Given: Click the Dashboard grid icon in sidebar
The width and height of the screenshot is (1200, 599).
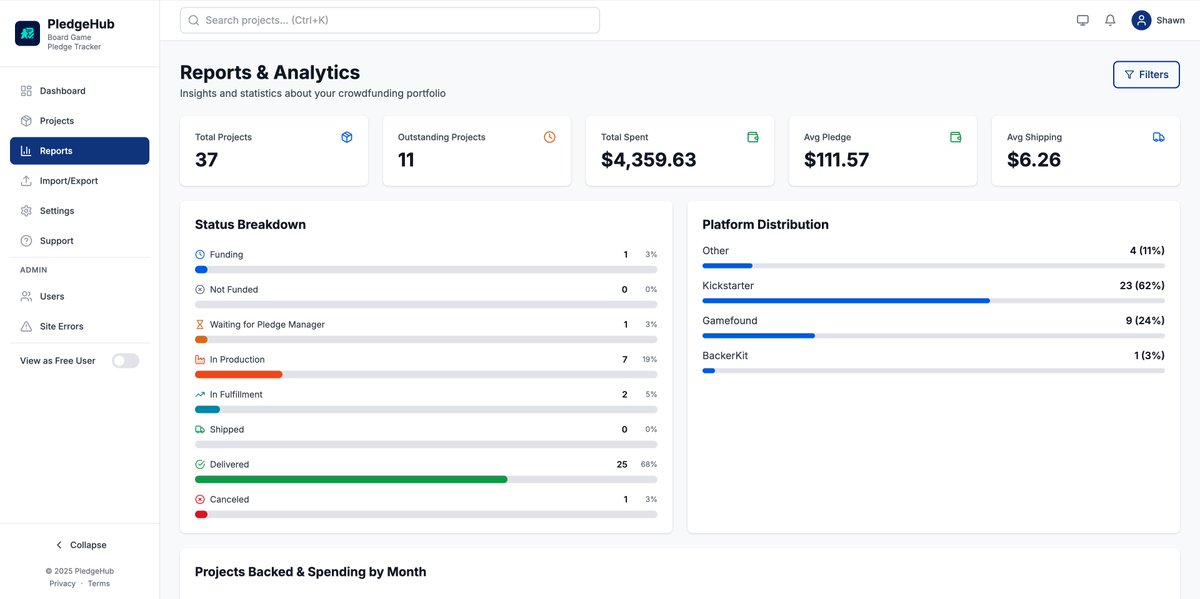Looking at the screenshot, I should tap(26, 91).
